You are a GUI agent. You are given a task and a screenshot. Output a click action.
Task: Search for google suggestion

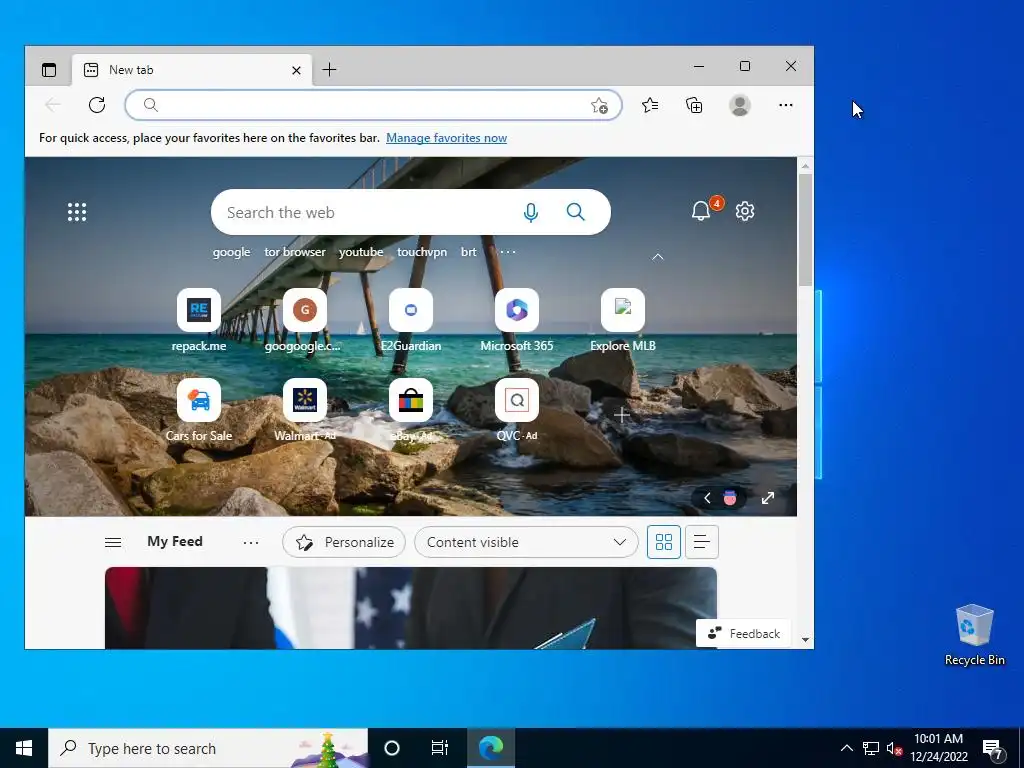point(231,252)
